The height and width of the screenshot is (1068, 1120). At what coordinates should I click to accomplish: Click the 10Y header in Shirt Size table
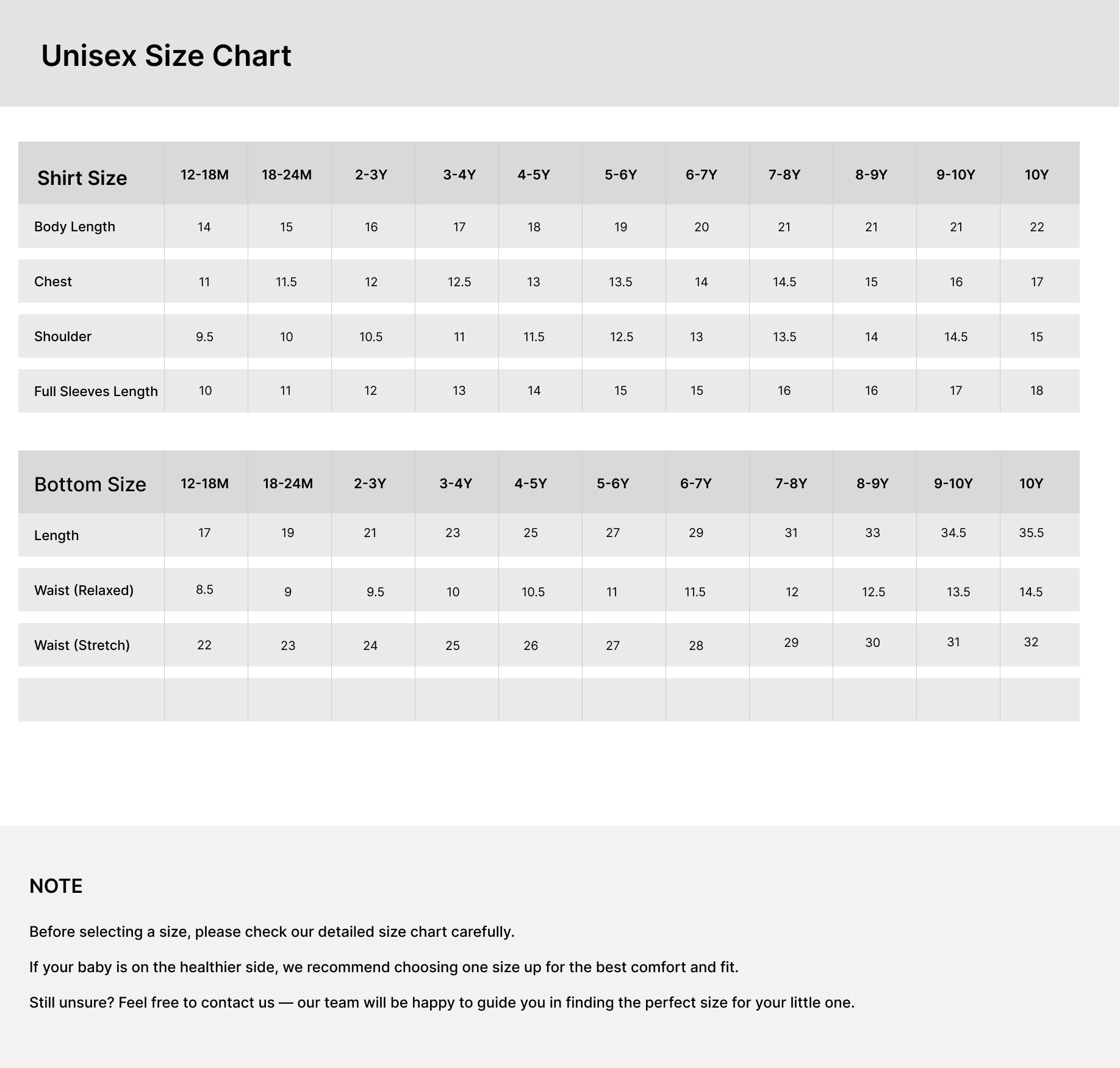click(1036, 175)
